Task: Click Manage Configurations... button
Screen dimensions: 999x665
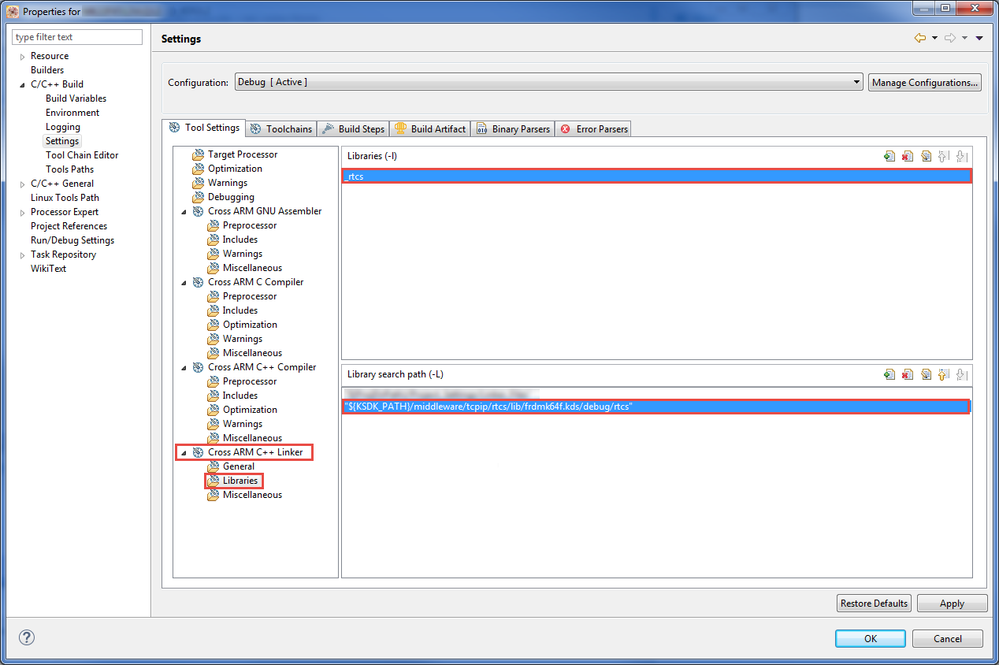Action: [924, 82]
